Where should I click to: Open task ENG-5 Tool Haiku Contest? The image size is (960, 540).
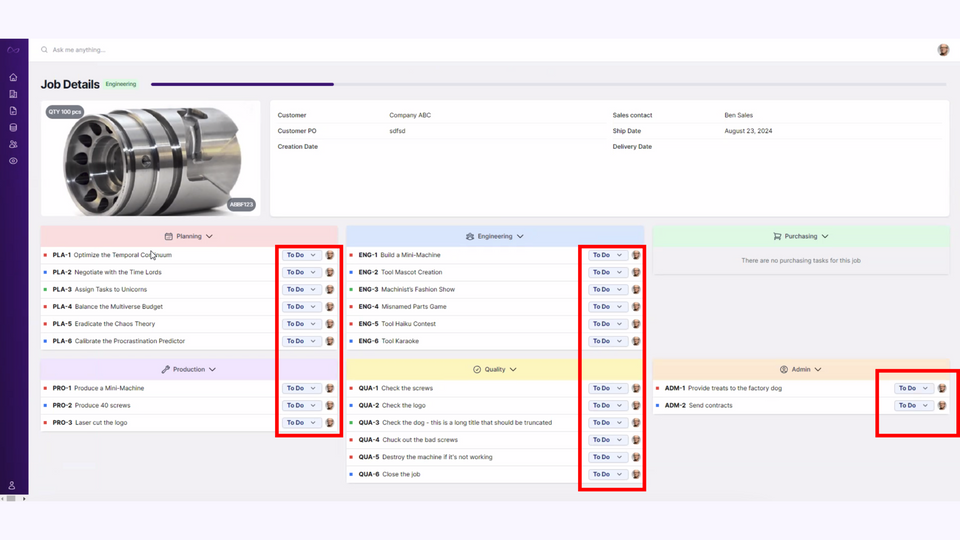(x=397, y=324)
